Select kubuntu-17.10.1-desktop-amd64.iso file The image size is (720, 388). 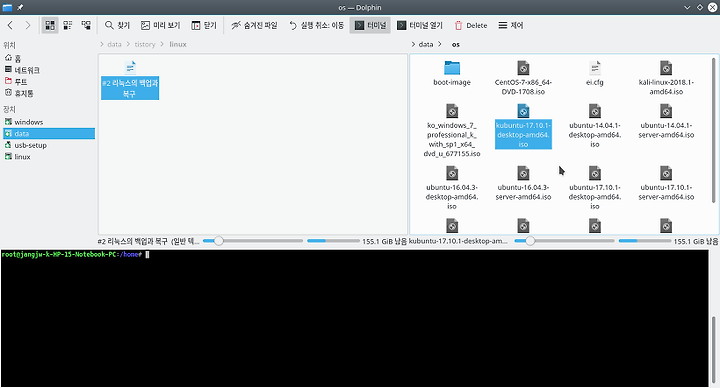coord(523,126)
